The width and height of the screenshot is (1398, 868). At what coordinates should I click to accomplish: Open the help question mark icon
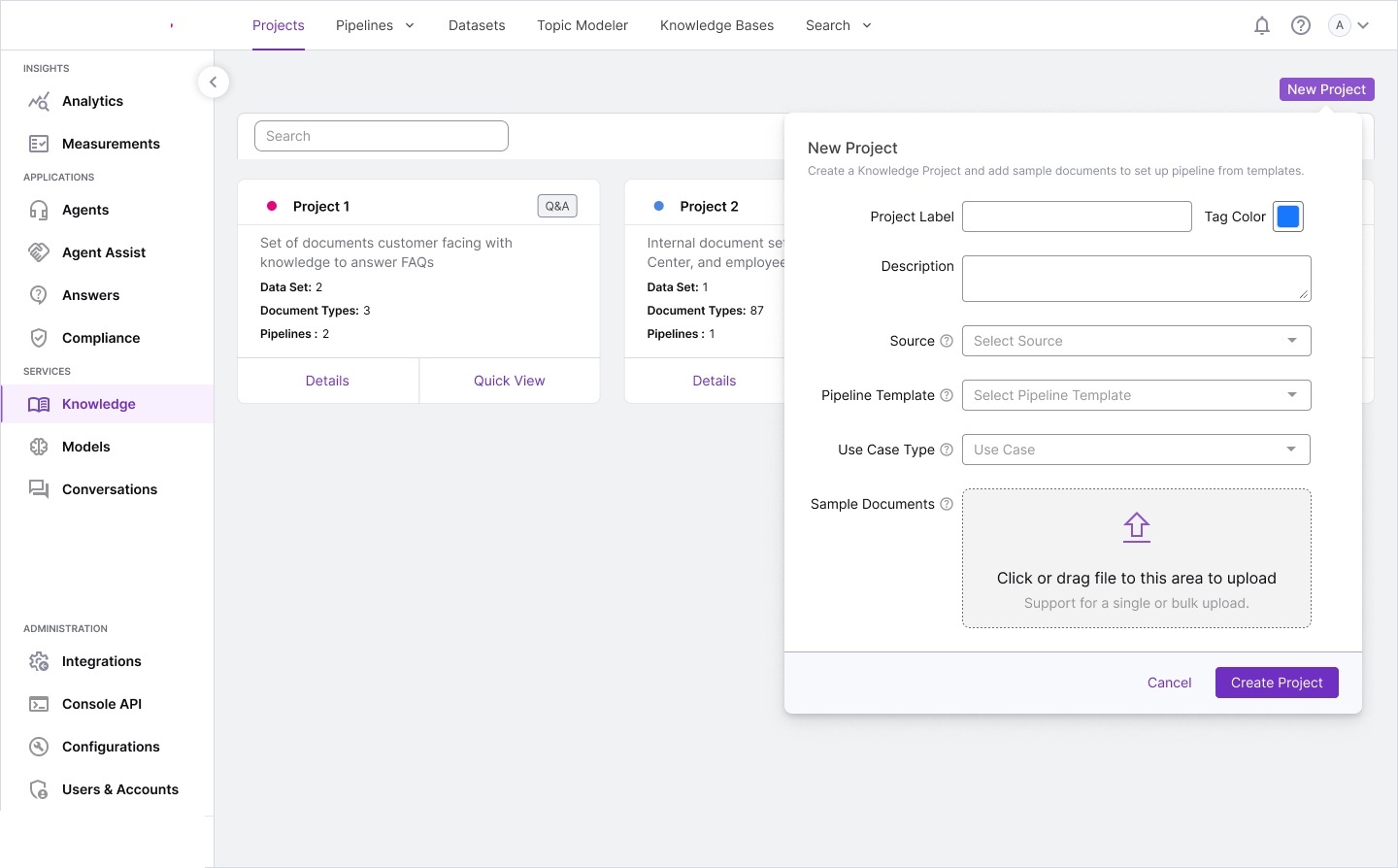[1301, 26]
